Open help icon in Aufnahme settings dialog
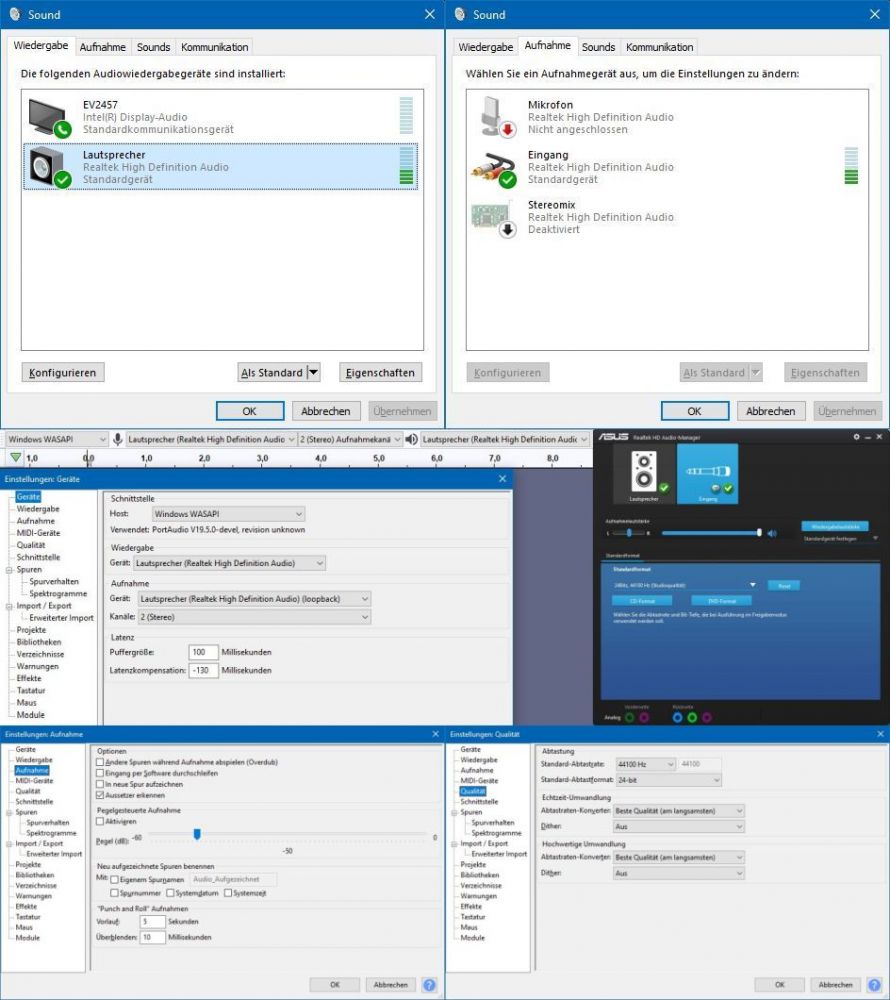 pyautogui.click(x=429, y=984)
